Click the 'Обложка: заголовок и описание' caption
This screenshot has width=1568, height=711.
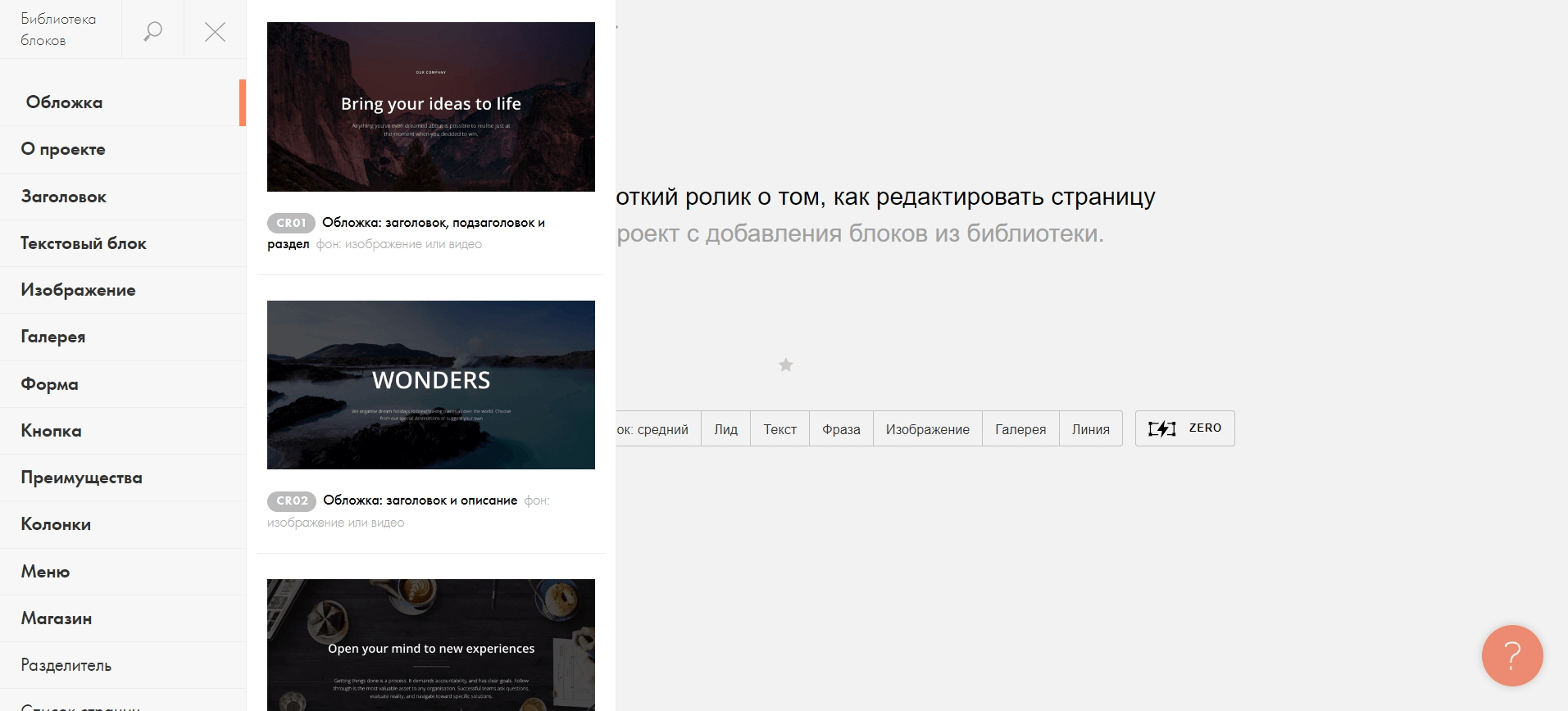point(420,500)
